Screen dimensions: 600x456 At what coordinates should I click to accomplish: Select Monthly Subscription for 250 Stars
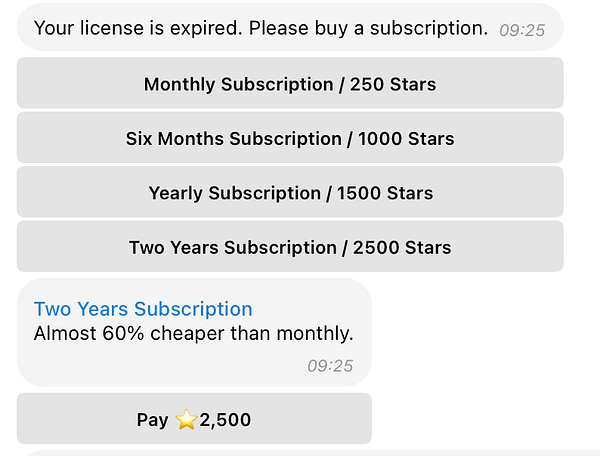tap(290, 84)
